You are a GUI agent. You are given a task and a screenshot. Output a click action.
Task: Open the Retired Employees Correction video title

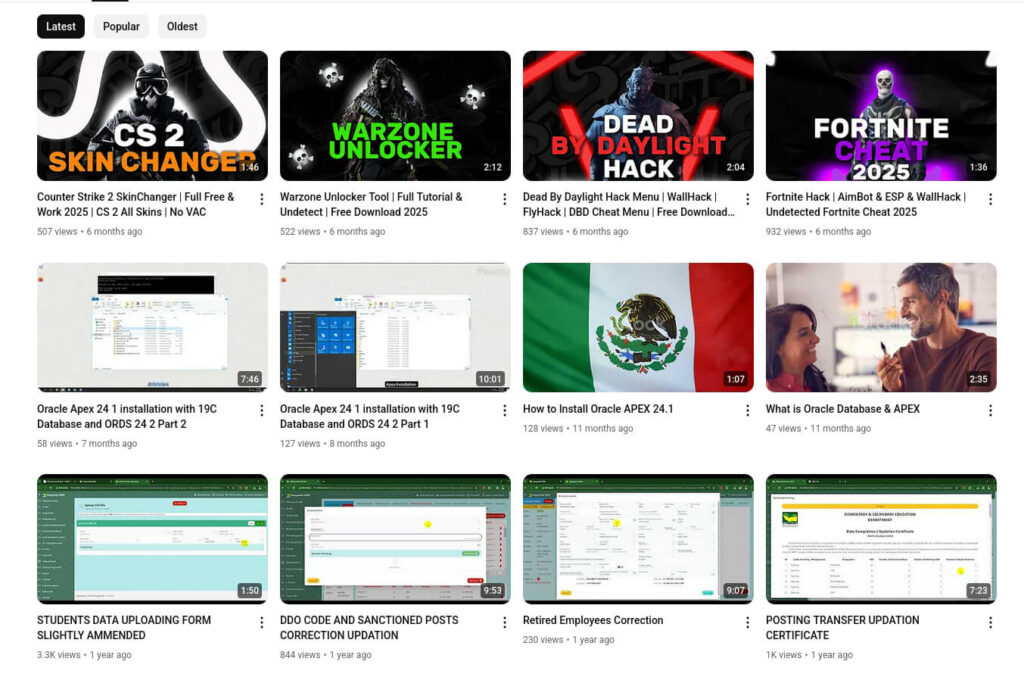pyautogui.click(x=593, y=620)
